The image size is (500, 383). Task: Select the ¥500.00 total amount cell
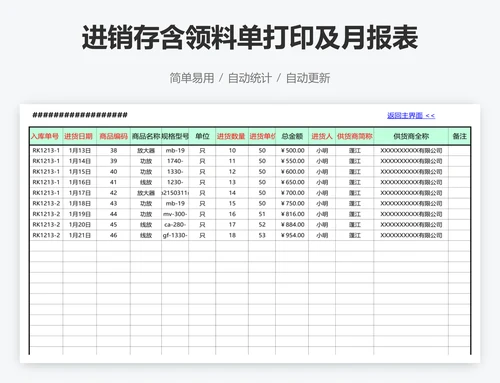pyautogui.click(x=292, y=151)
